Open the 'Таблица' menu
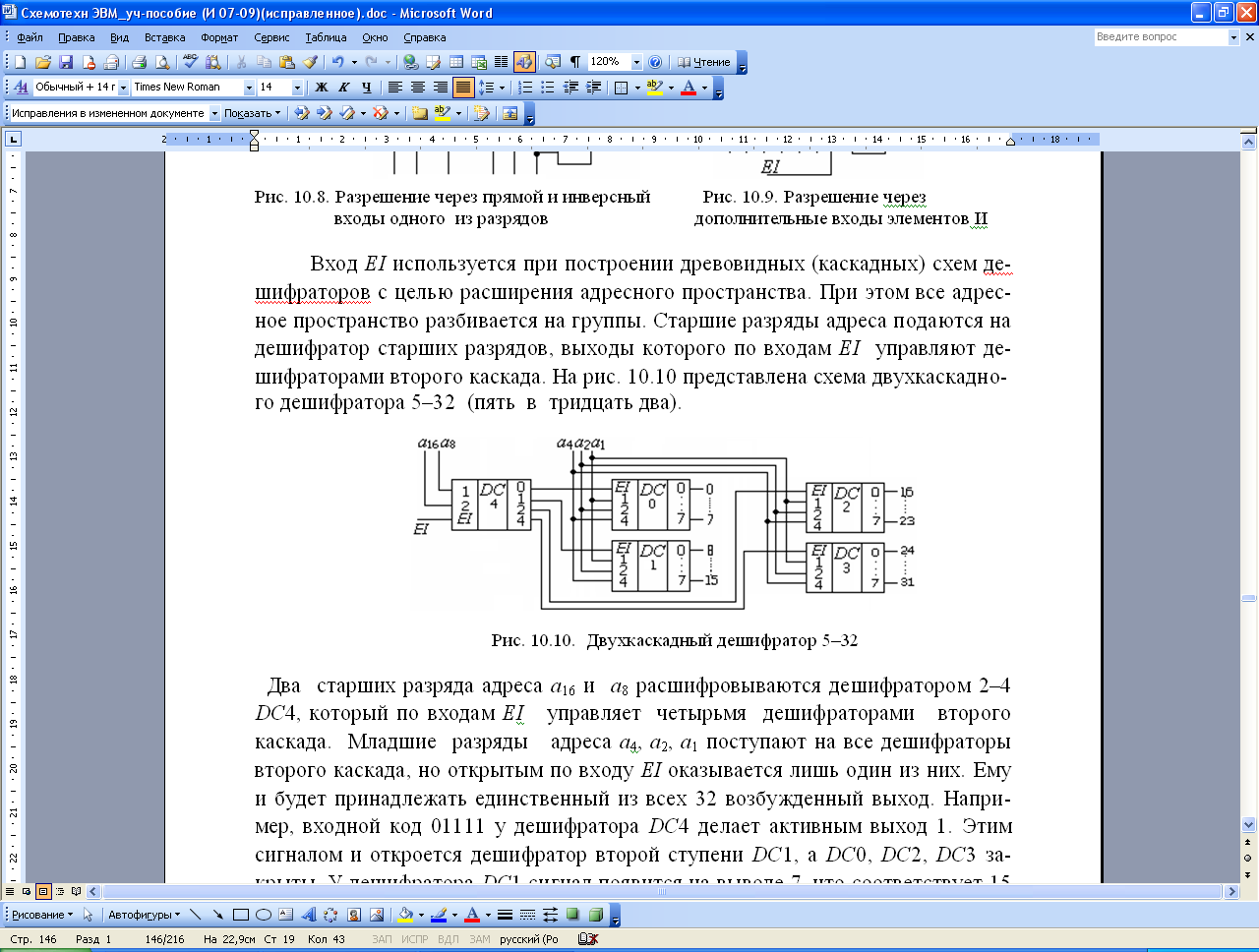The width and height of the screenshot is (1259, 952). point(326,37)
